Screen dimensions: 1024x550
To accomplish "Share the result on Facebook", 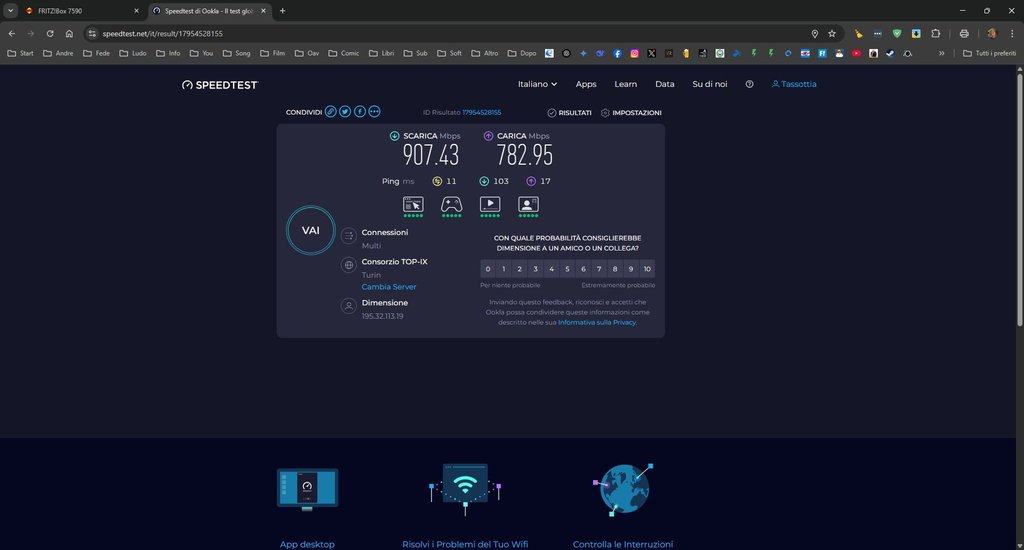I will (x=360, y=112).
